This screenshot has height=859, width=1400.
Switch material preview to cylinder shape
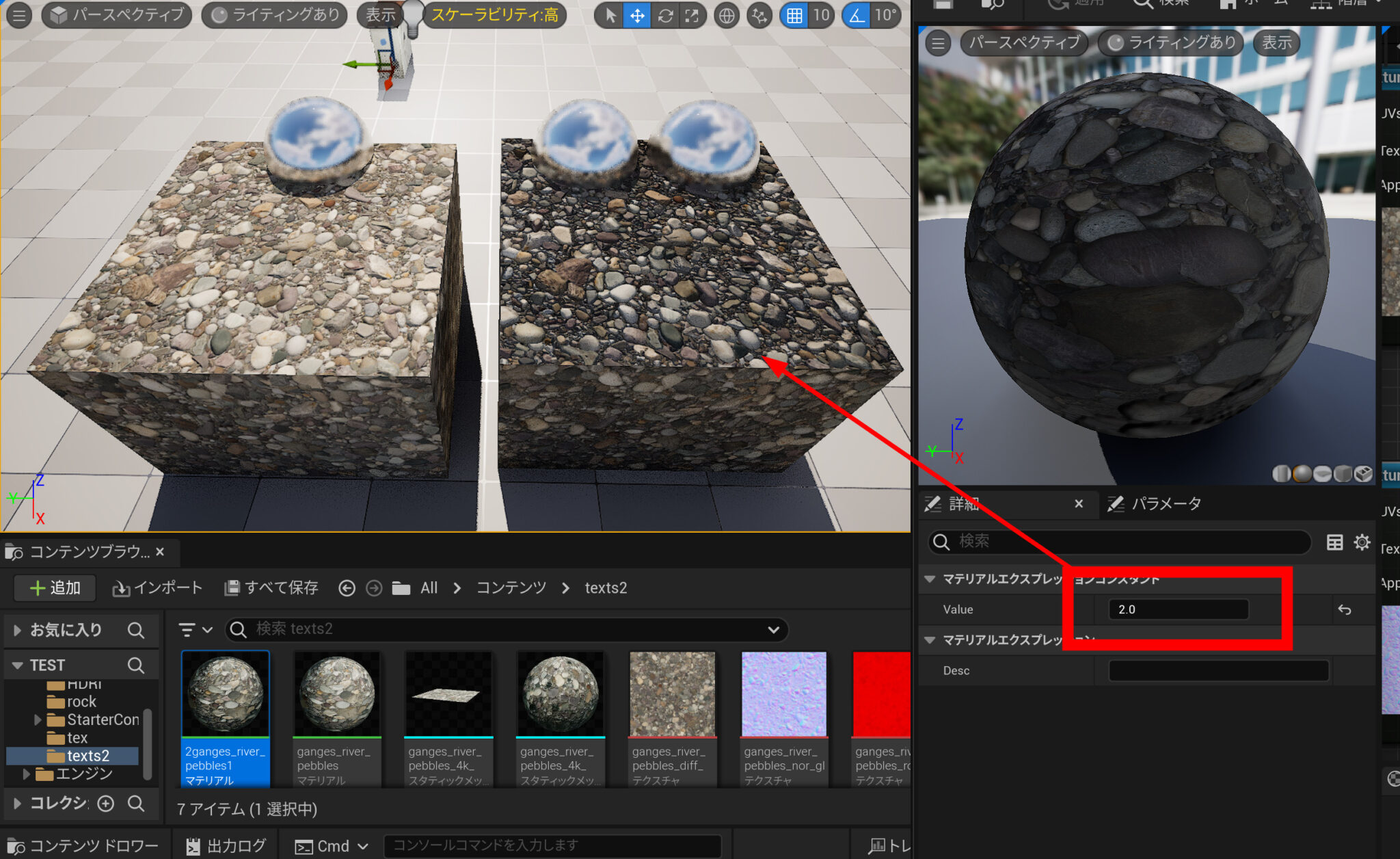pyautogui.click(x=1281, y=473)
